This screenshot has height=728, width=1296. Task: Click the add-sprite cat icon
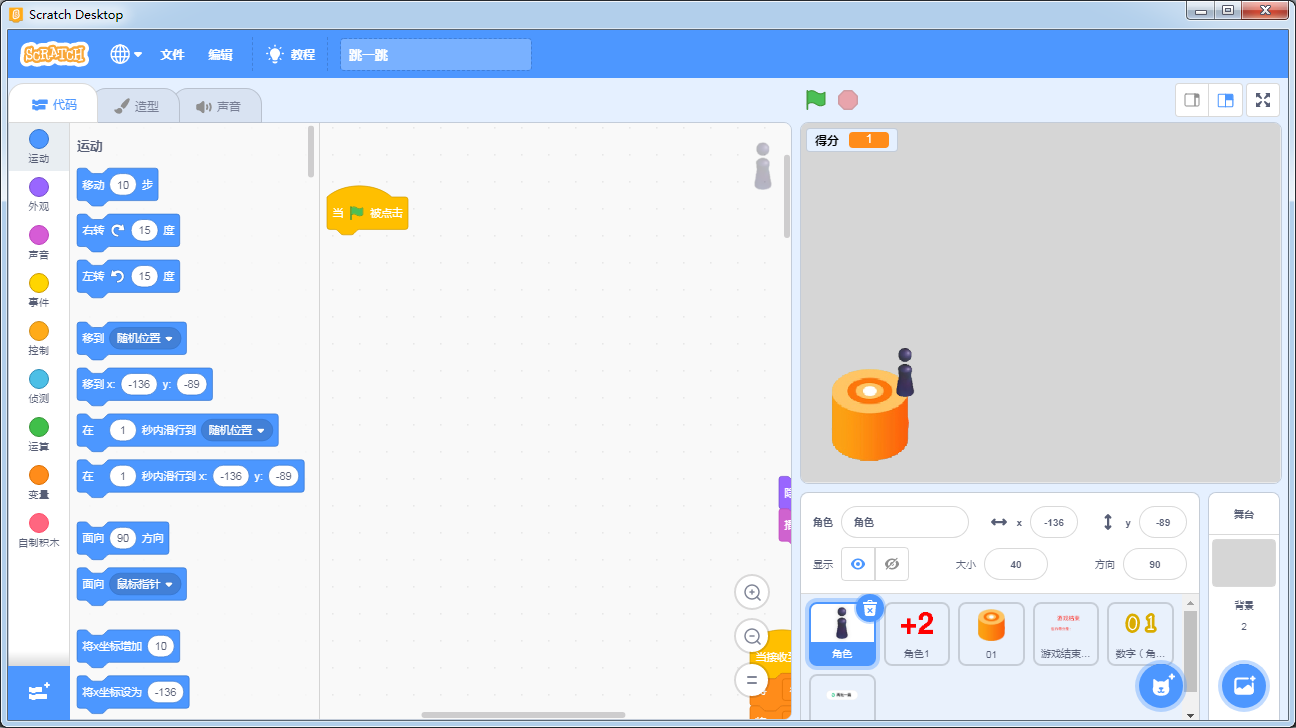tap(1160, 686)
